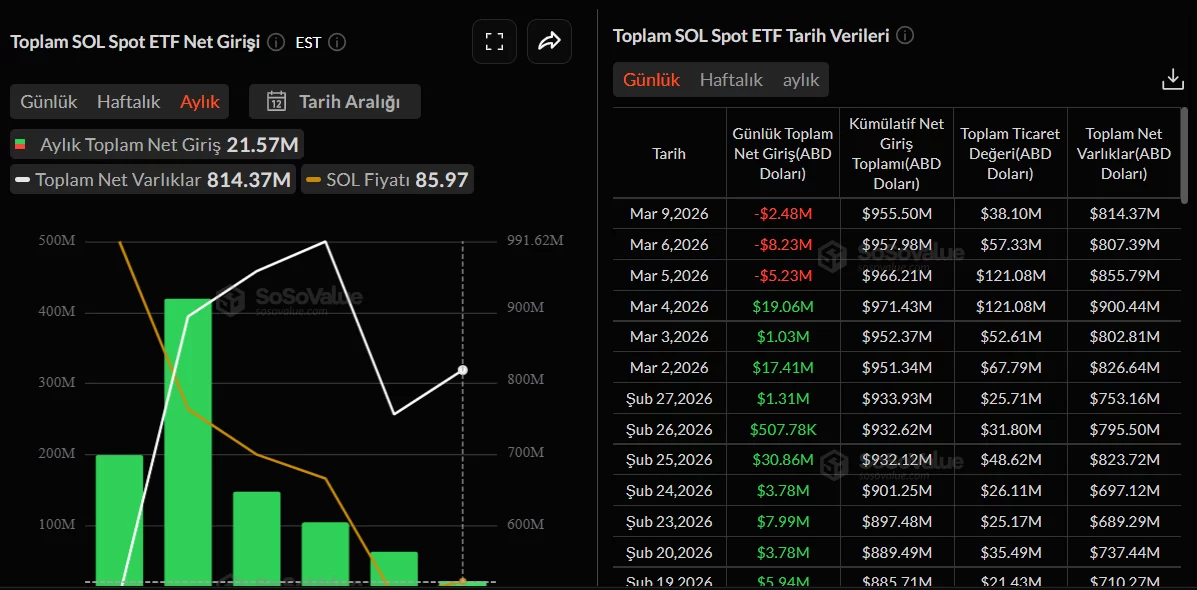Image resolution: width=1197 pixels, height=590 pixels.
Task: Toggle the SOL Fiyatı price line
Action: click(x=386, y=180)
